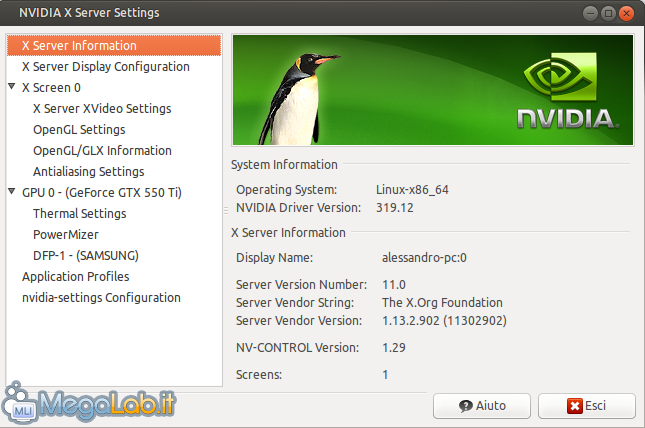Click the Linux-x86_64 operating system value

[412, 190]
